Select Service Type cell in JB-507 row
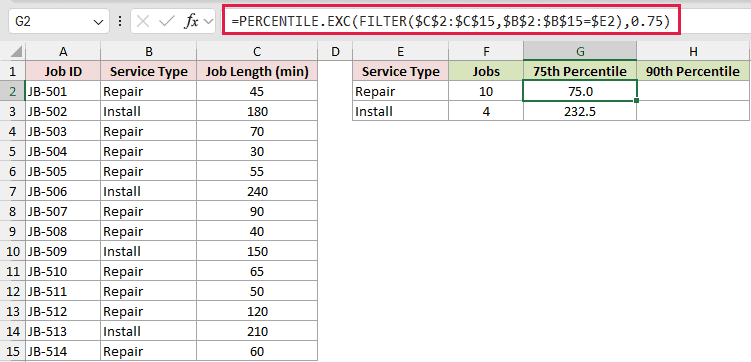Image resolution: width=751 pixels, height=362 pixels. [x=148, y=211]
